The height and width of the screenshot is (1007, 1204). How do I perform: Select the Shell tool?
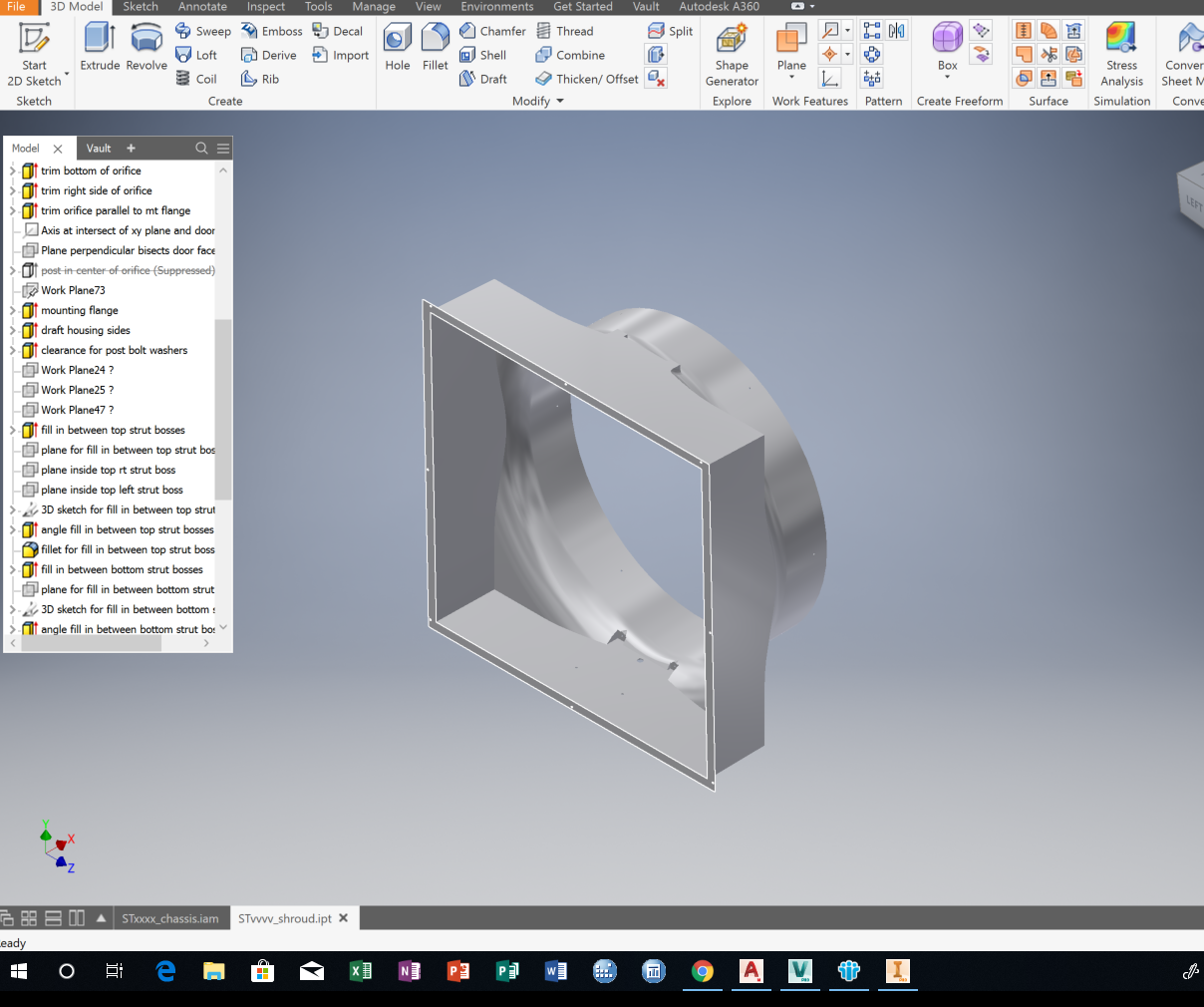click(483, 55)
